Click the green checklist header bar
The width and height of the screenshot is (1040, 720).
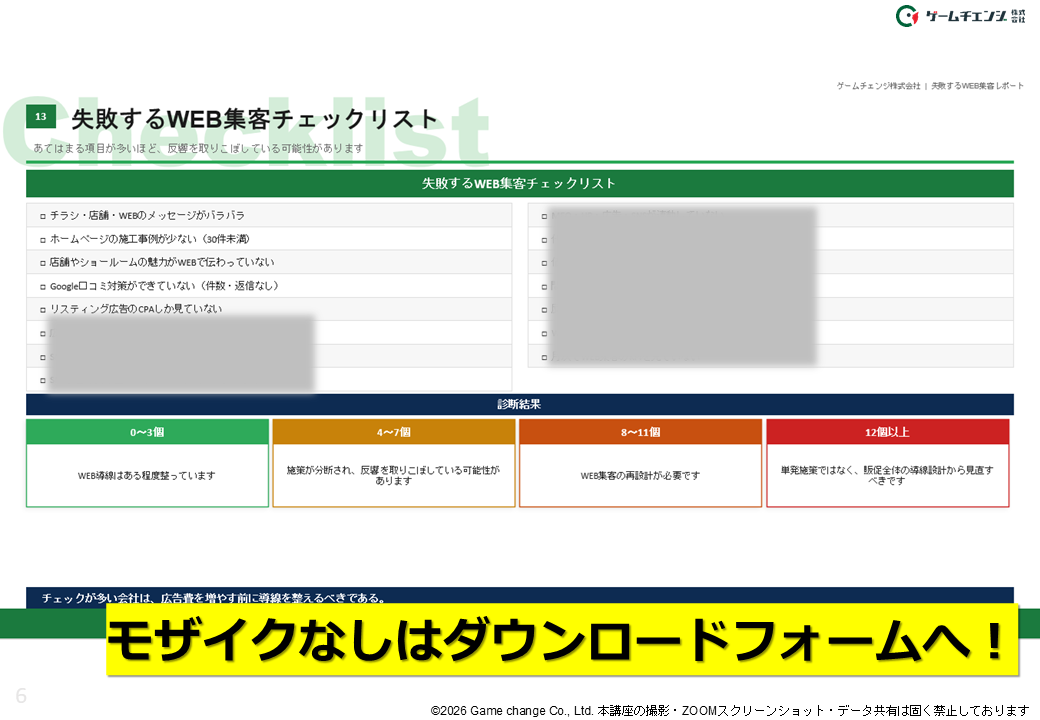pos(519,184)
